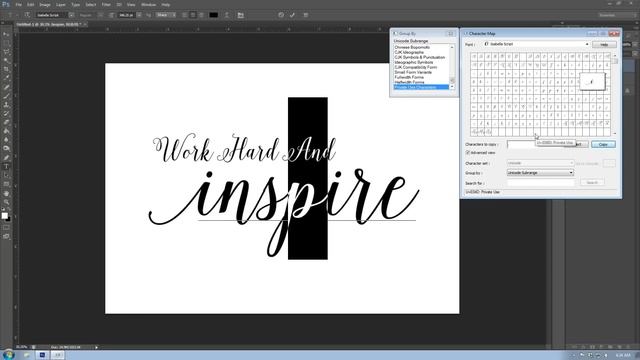
Task: Expand the font size dropdown arrow
Action: click(139, 15)
